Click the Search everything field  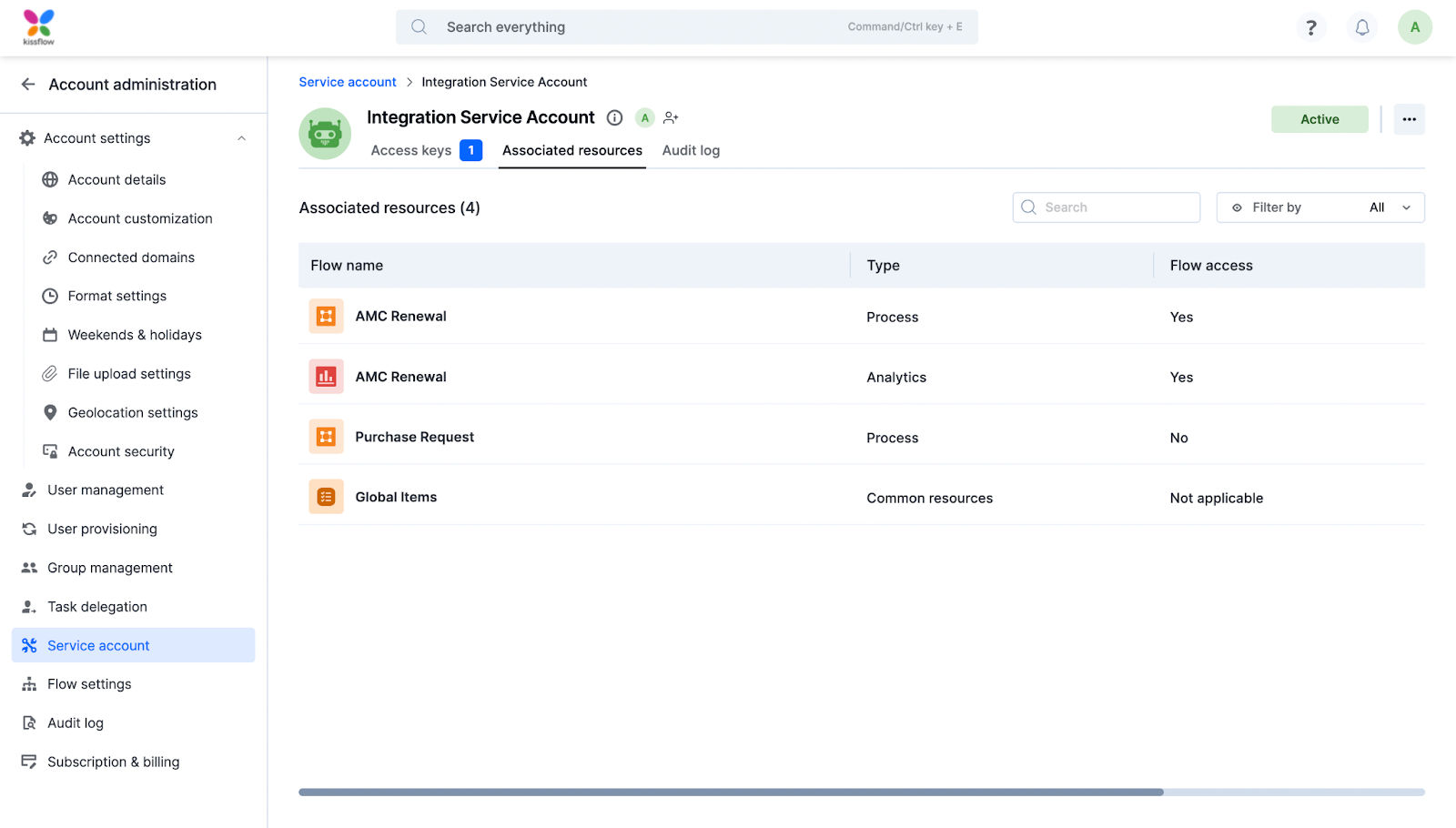point(687,27)
